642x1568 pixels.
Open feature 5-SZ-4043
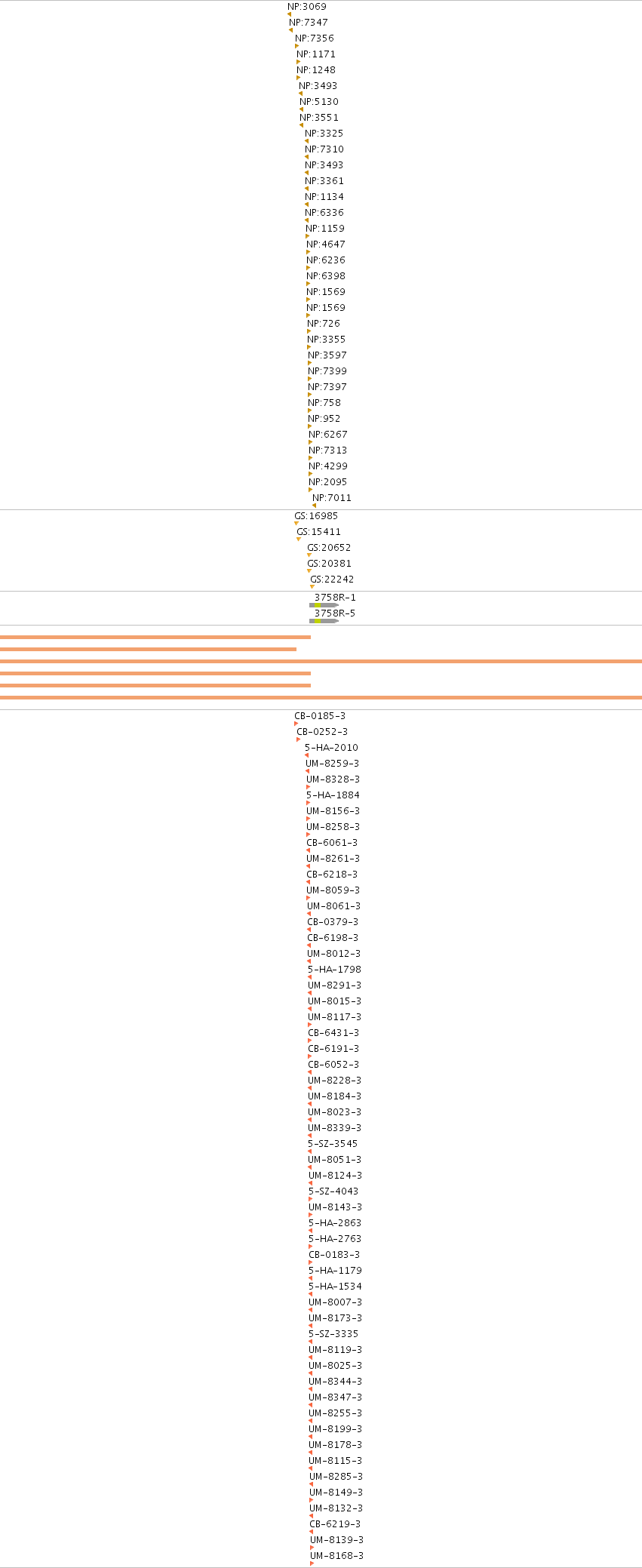pyautogui.click(x=333, y=1191)
